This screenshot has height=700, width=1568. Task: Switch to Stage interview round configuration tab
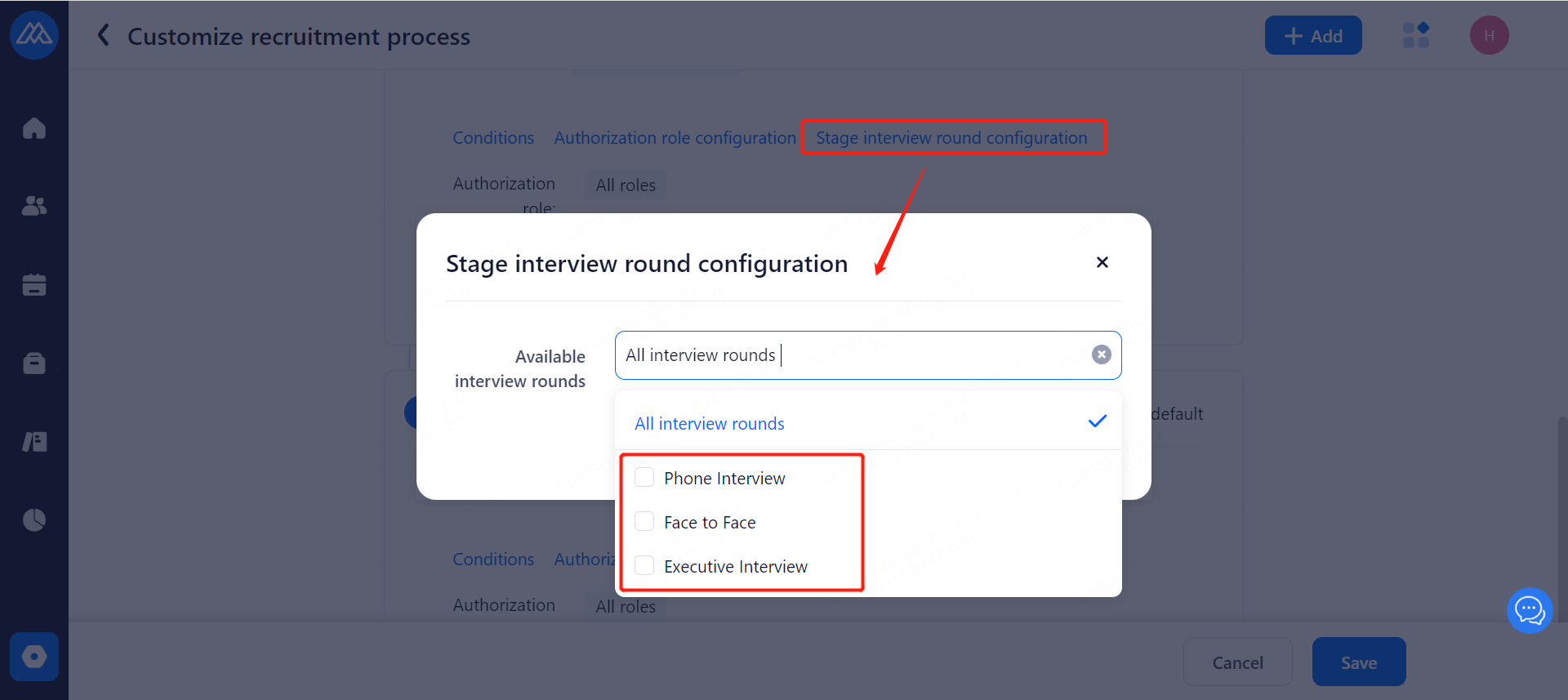(x=951, y=138)
